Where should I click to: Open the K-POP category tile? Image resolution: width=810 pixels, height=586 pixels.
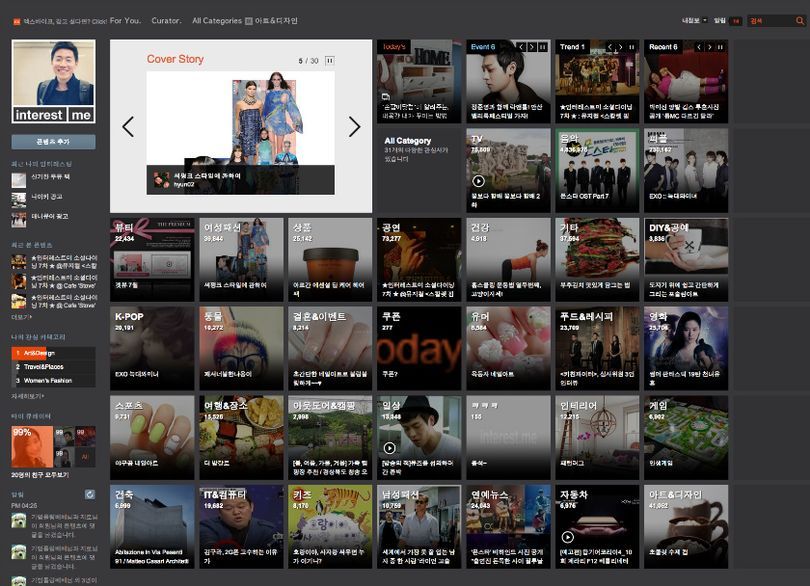click(x=152, y=348)
